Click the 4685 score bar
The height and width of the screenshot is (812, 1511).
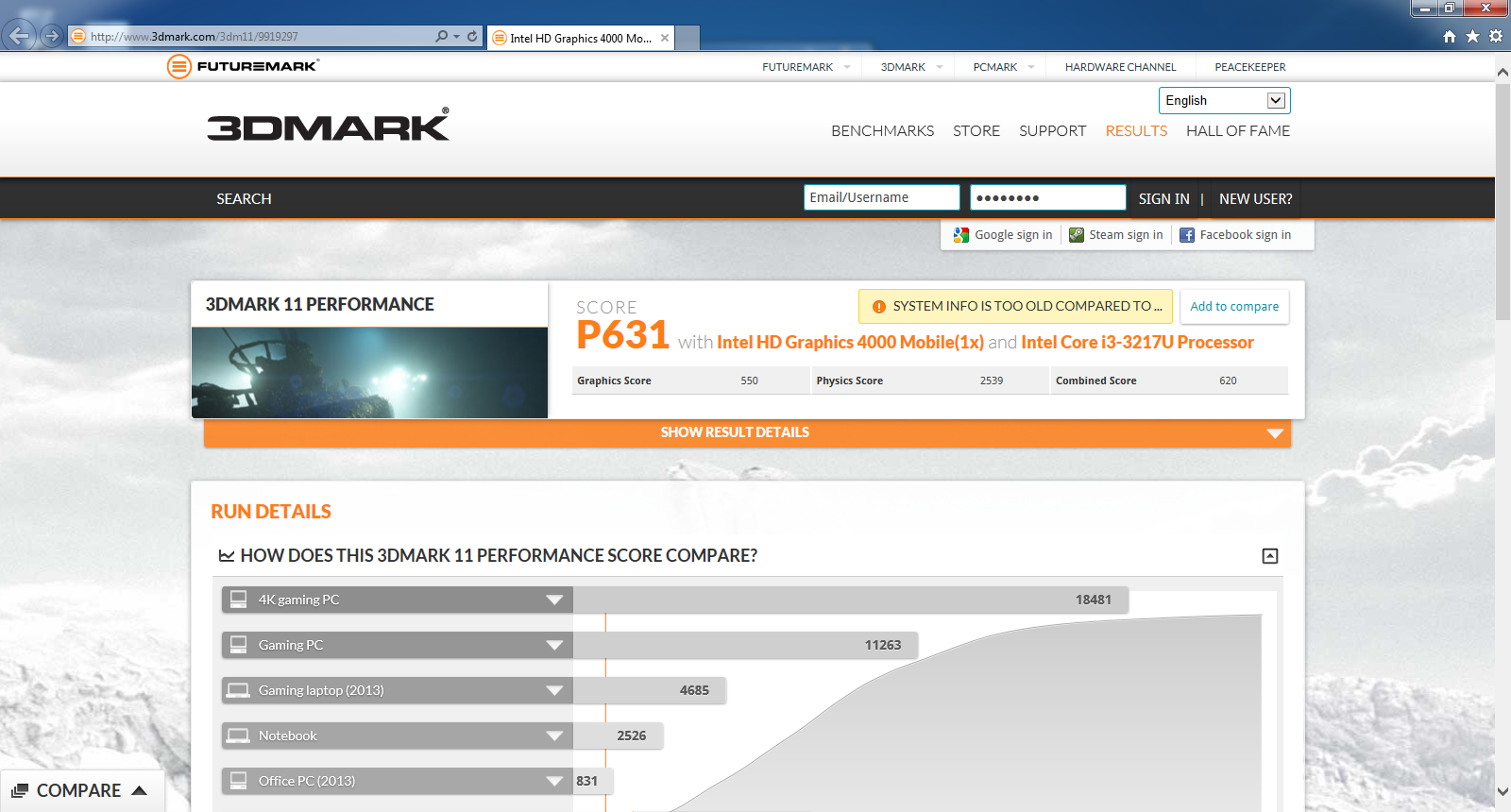pyautogui.click(x=649, y=690)
